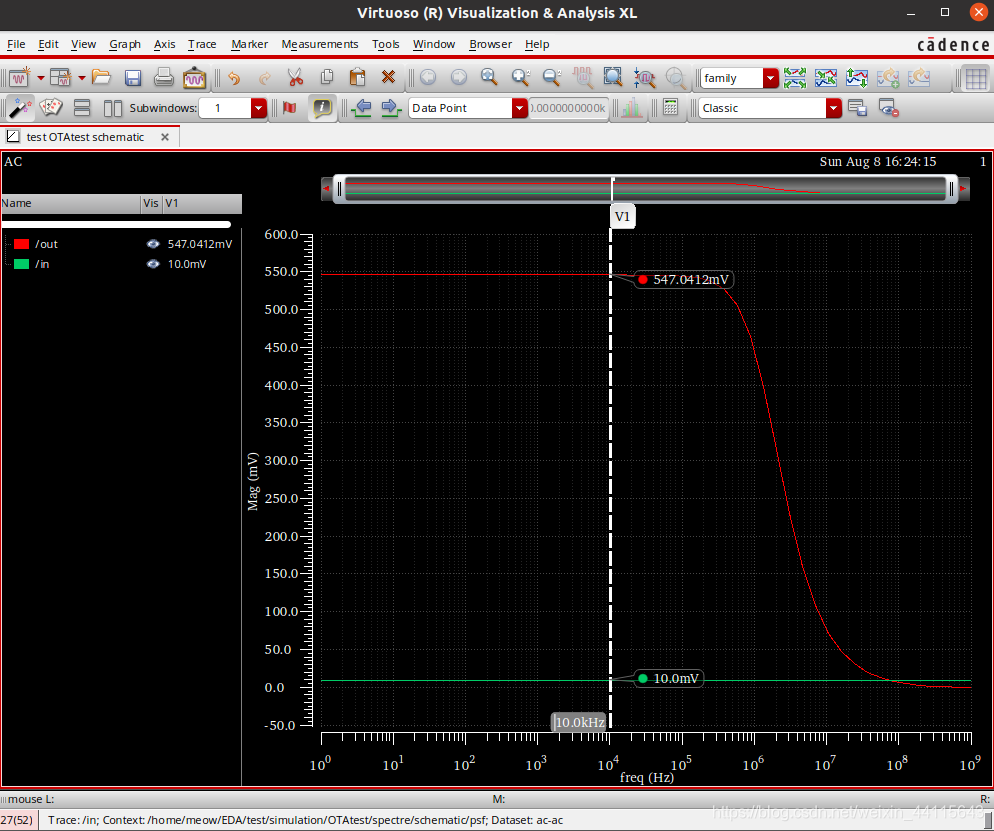Click the histogram bar chart icon
This screenshot has height=831, width=994.
[x=631, y=108]
